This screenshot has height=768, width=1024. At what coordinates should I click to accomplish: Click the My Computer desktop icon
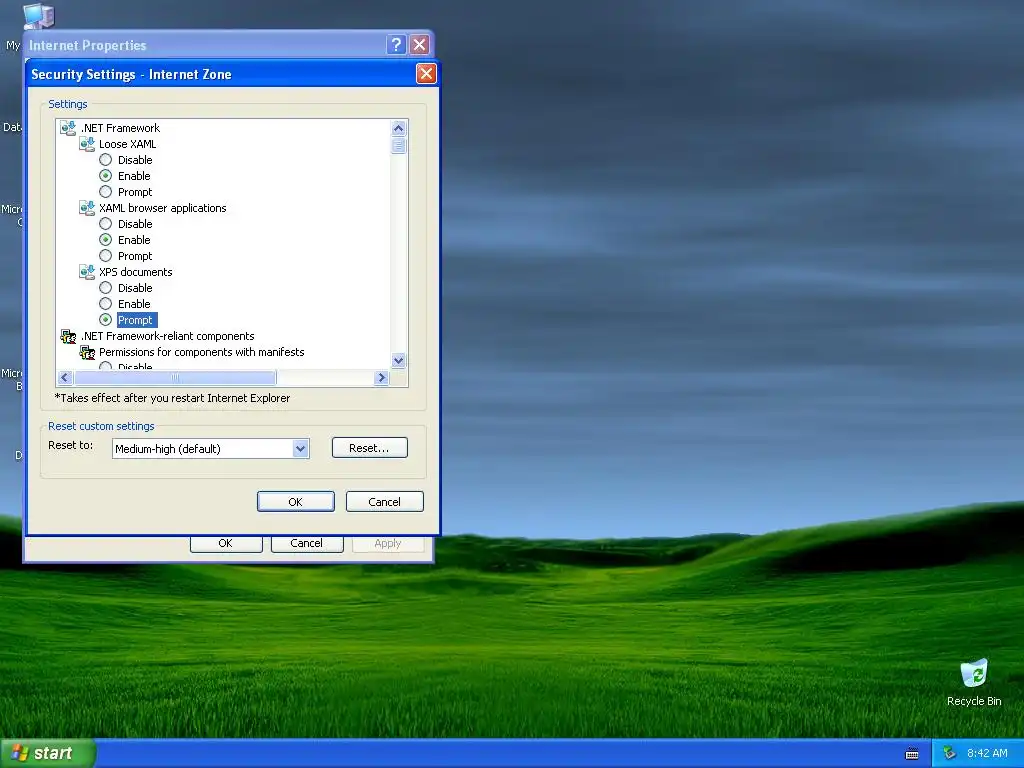(39, 16)
